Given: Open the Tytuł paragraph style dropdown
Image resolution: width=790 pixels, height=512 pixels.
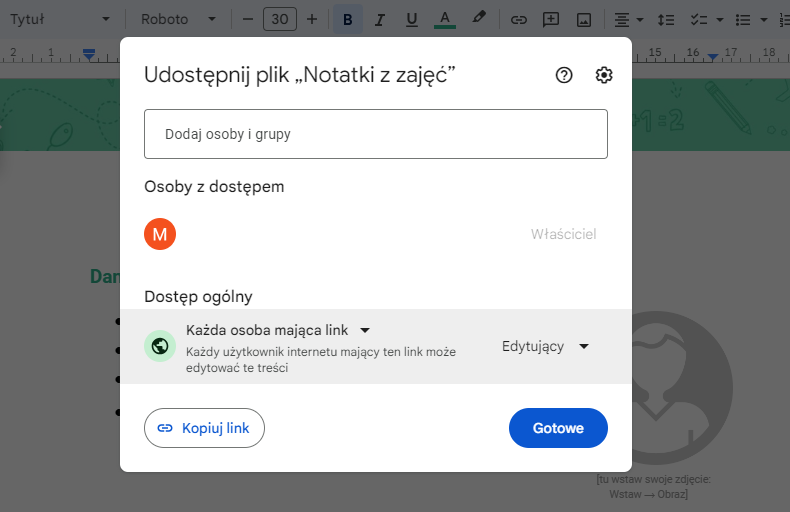Looking at the screenshot, I should click(59, 19).
